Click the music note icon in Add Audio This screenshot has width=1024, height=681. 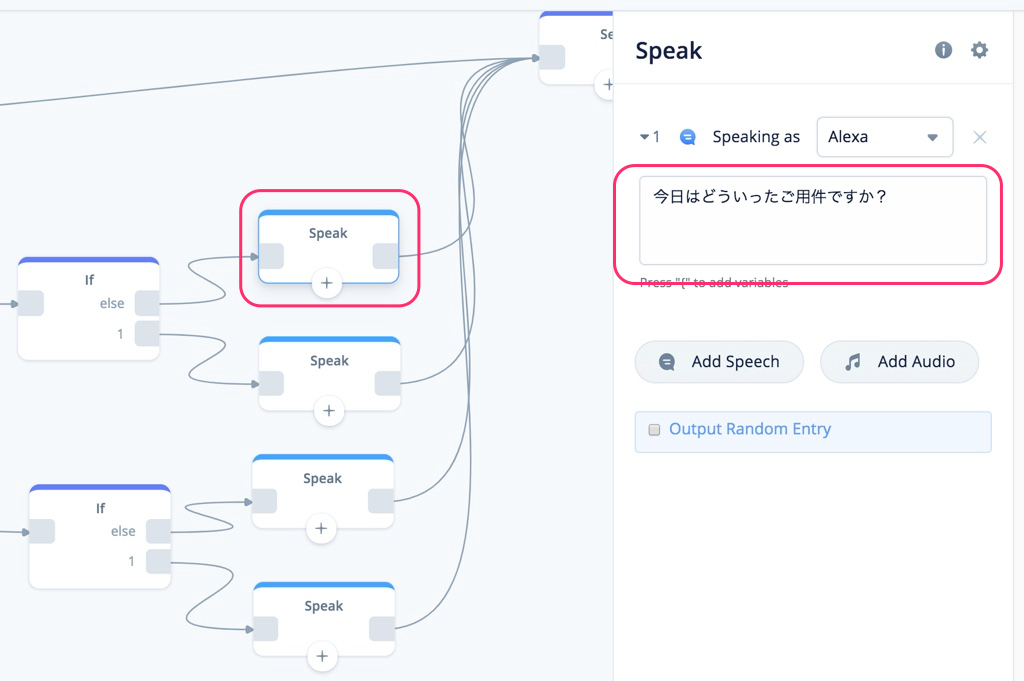[x=852, y=362]
